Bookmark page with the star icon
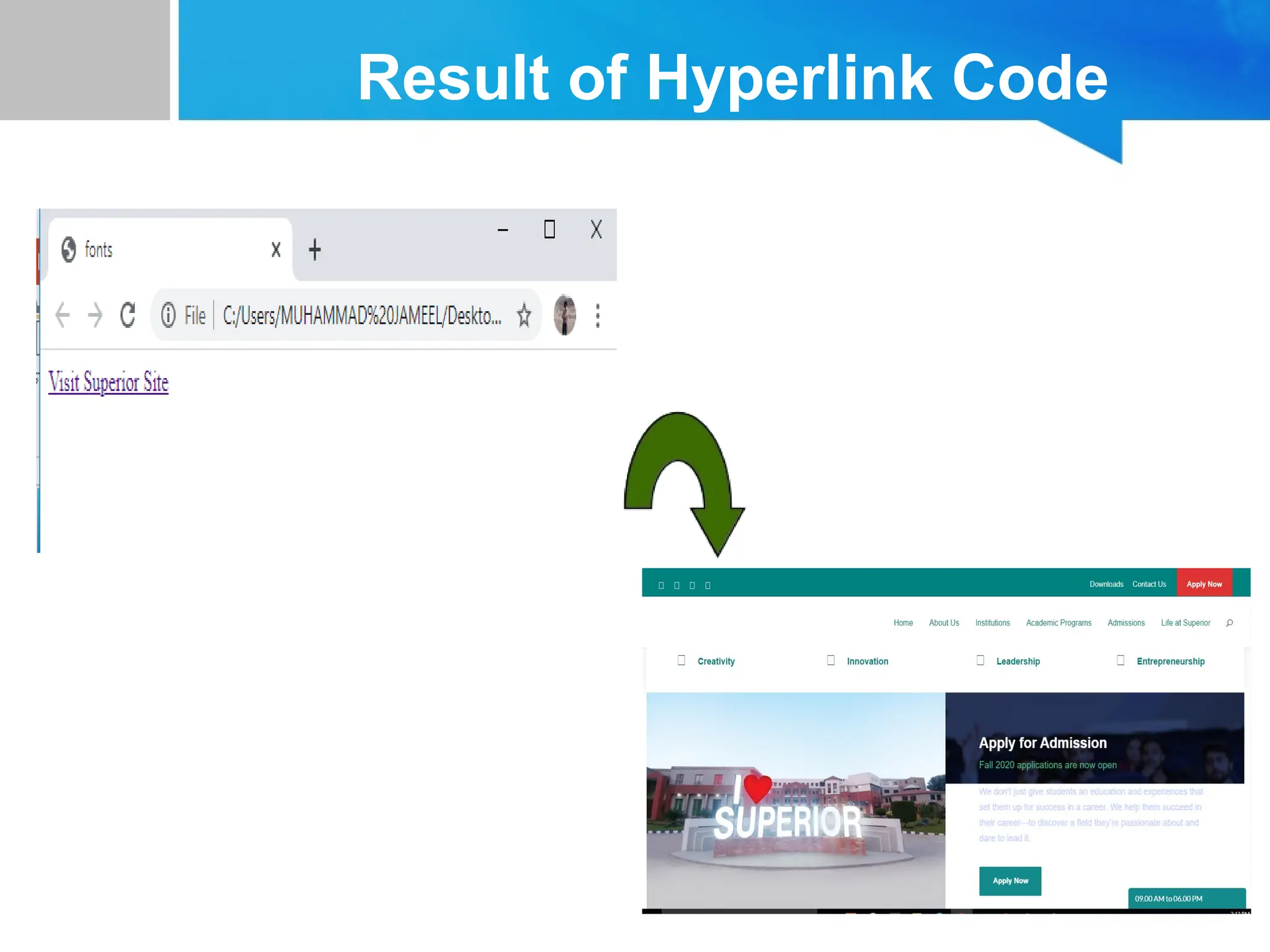The width and height of the screenshot is (1270, 952). [x=524, y=315]
